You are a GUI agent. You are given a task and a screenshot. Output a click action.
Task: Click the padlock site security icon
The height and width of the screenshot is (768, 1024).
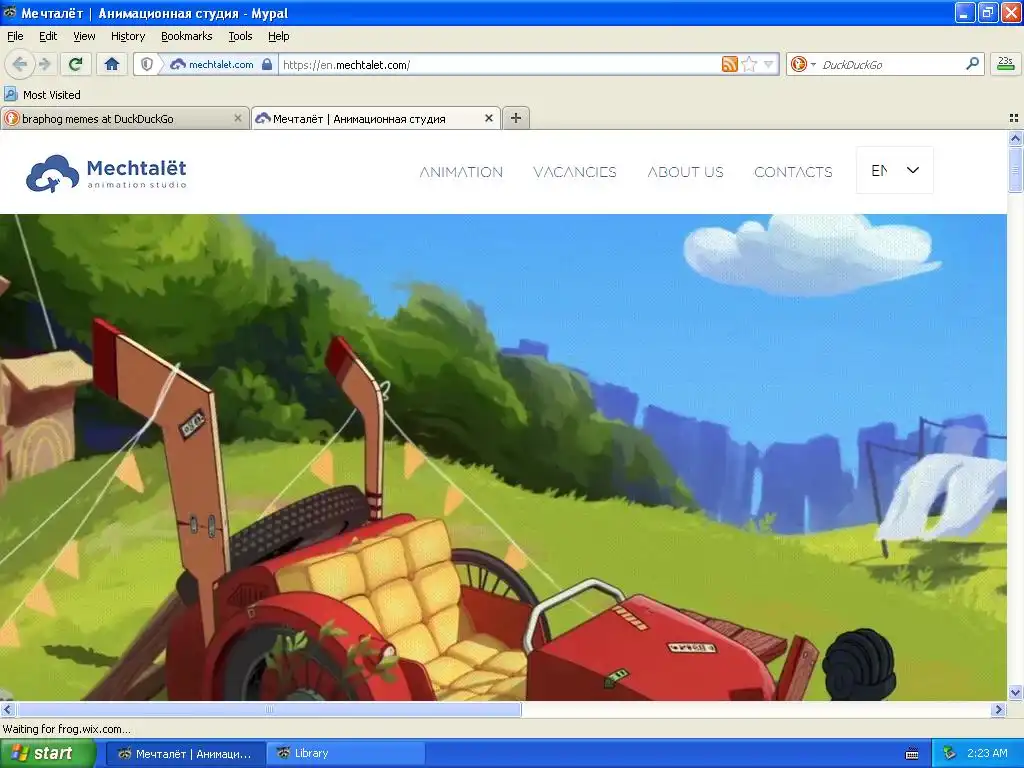266,64
